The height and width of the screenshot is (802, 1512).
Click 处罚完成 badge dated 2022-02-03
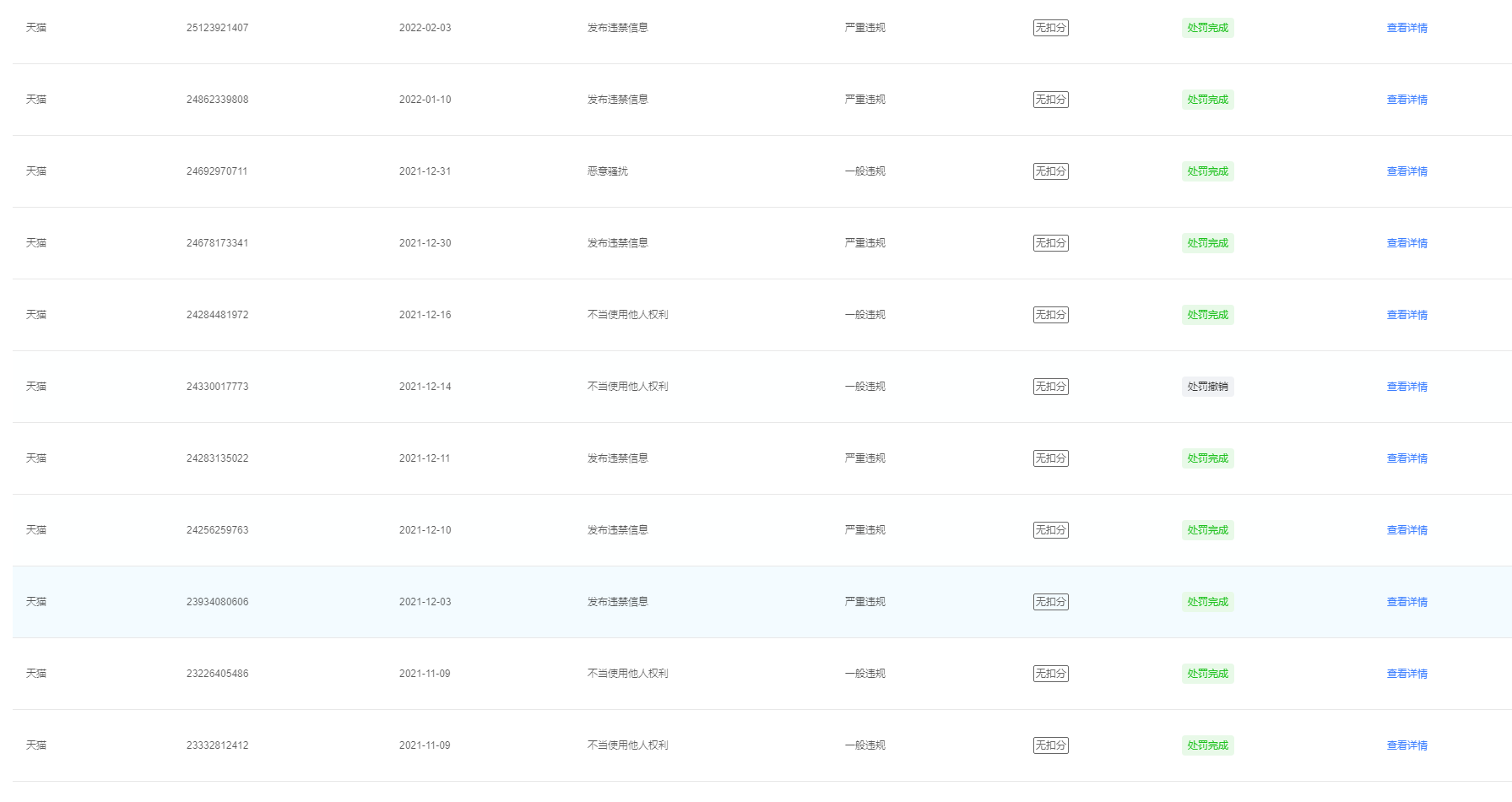1207,28
